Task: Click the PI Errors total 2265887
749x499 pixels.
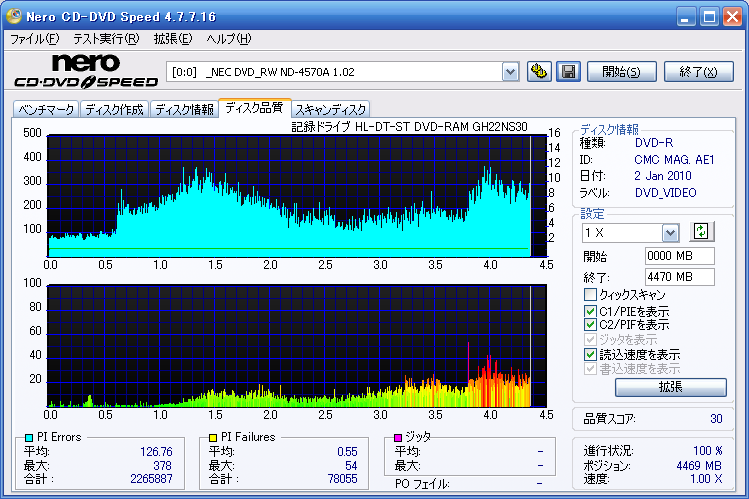Action: point(151,479)
